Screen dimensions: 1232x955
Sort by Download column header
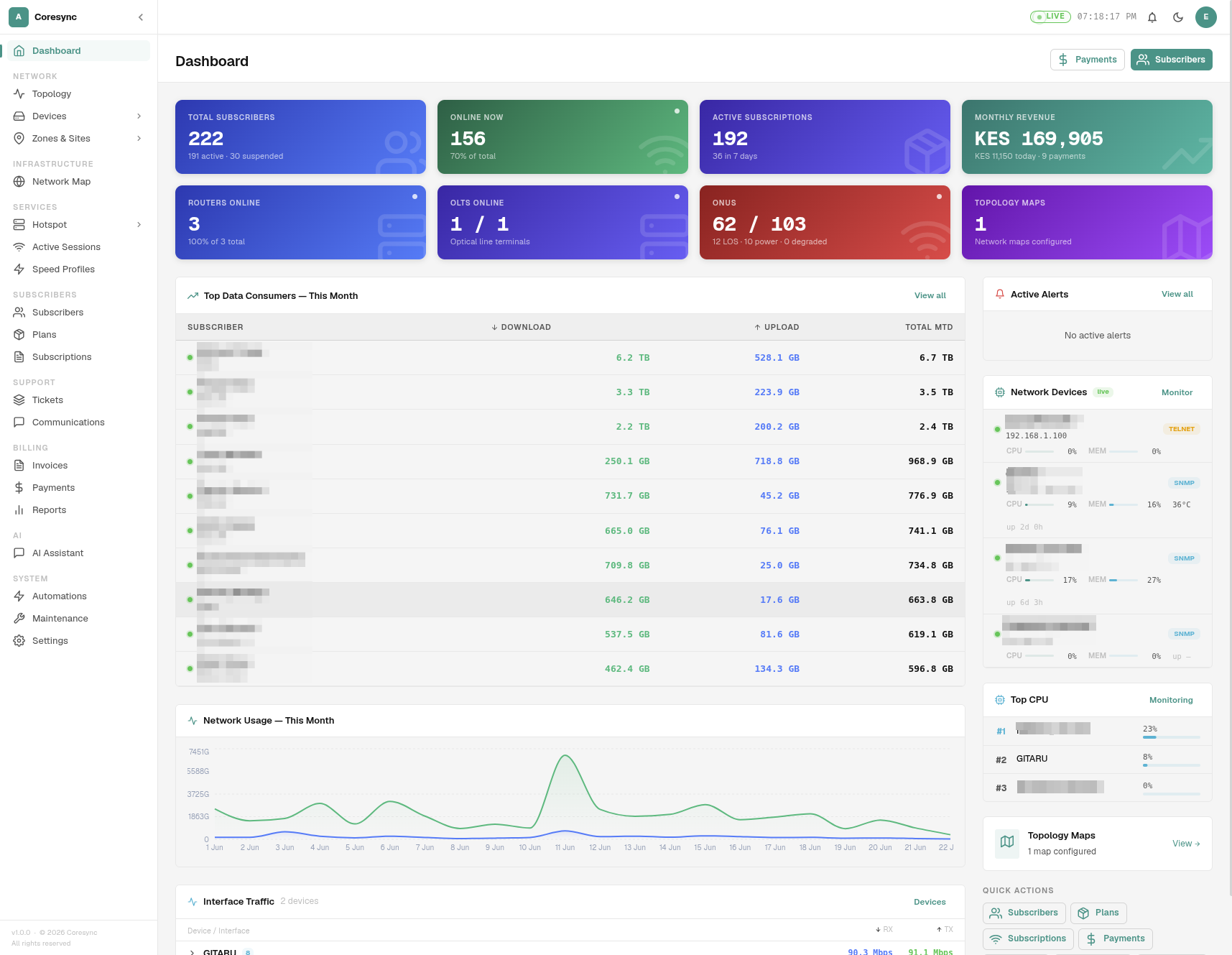521,328
